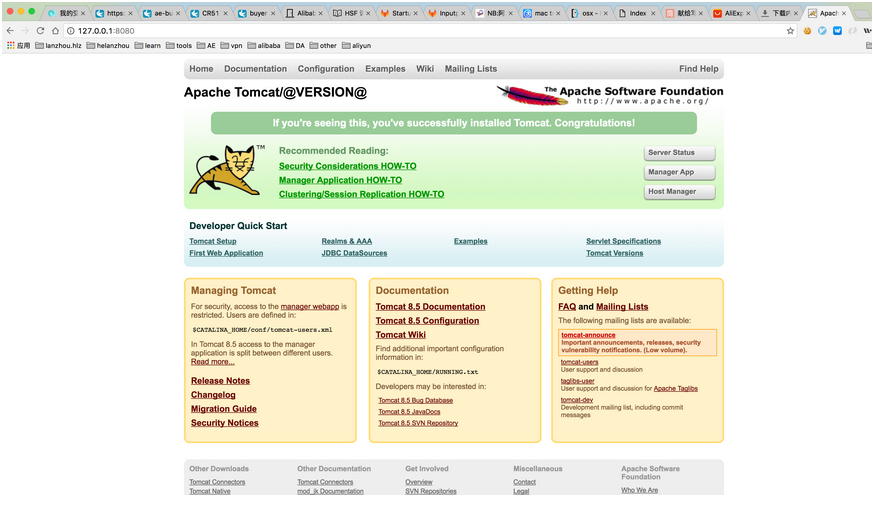Click the cookie extension icon

807,31
